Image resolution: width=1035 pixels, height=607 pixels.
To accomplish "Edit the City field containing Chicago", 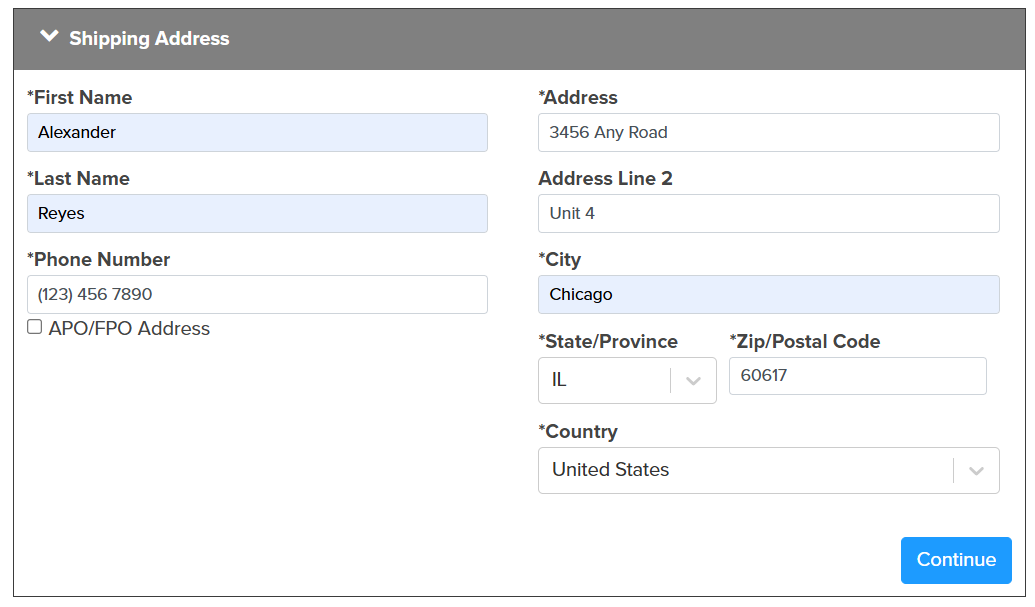I will point(769,295).
